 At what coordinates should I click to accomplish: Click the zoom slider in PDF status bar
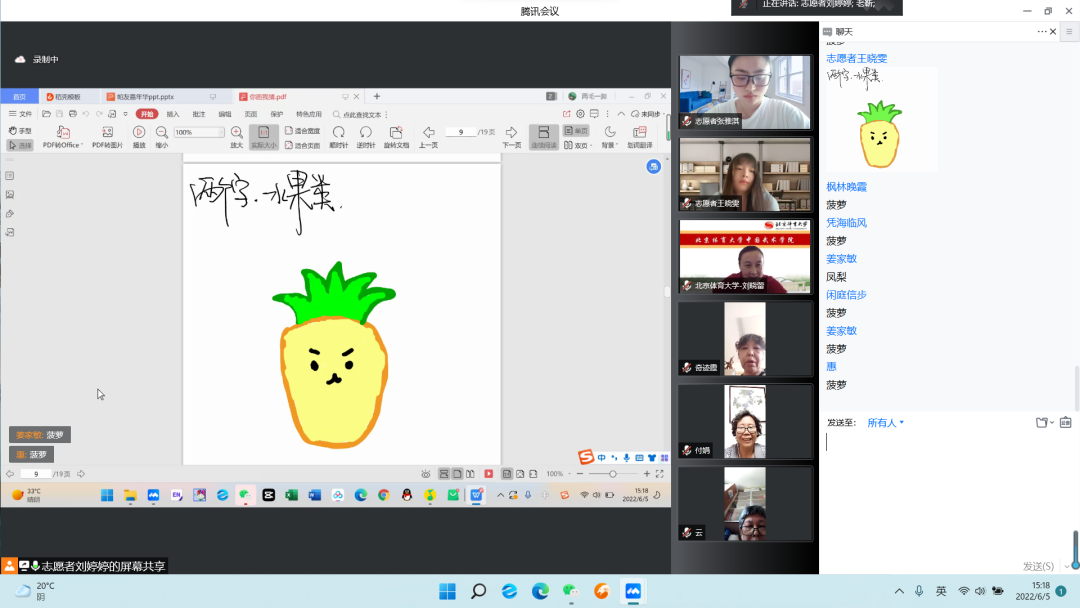pyautogui.click(x=612, y=474)
